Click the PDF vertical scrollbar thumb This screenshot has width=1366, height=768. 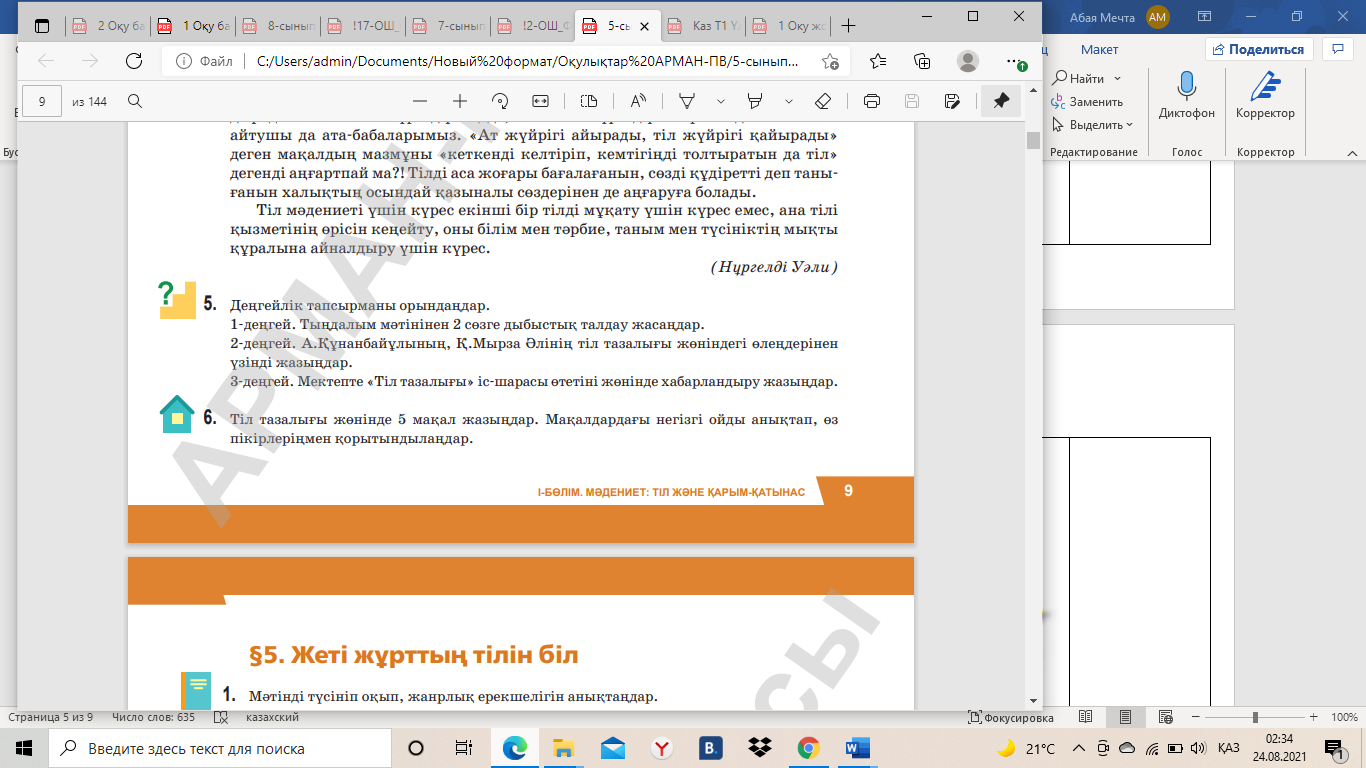click(1033, 139)
